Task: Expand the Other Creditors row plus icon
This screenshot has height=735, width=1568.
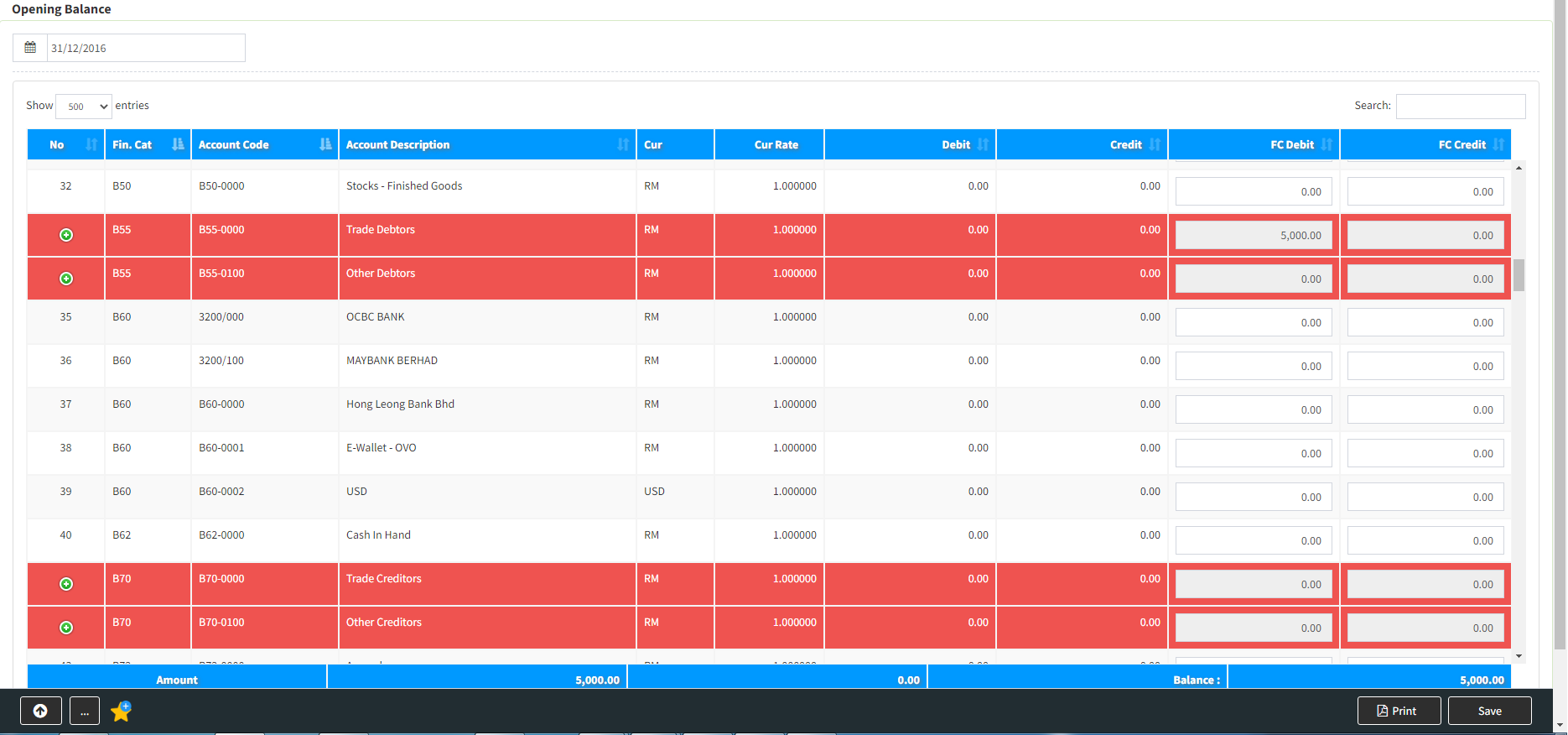Action: 66,628
